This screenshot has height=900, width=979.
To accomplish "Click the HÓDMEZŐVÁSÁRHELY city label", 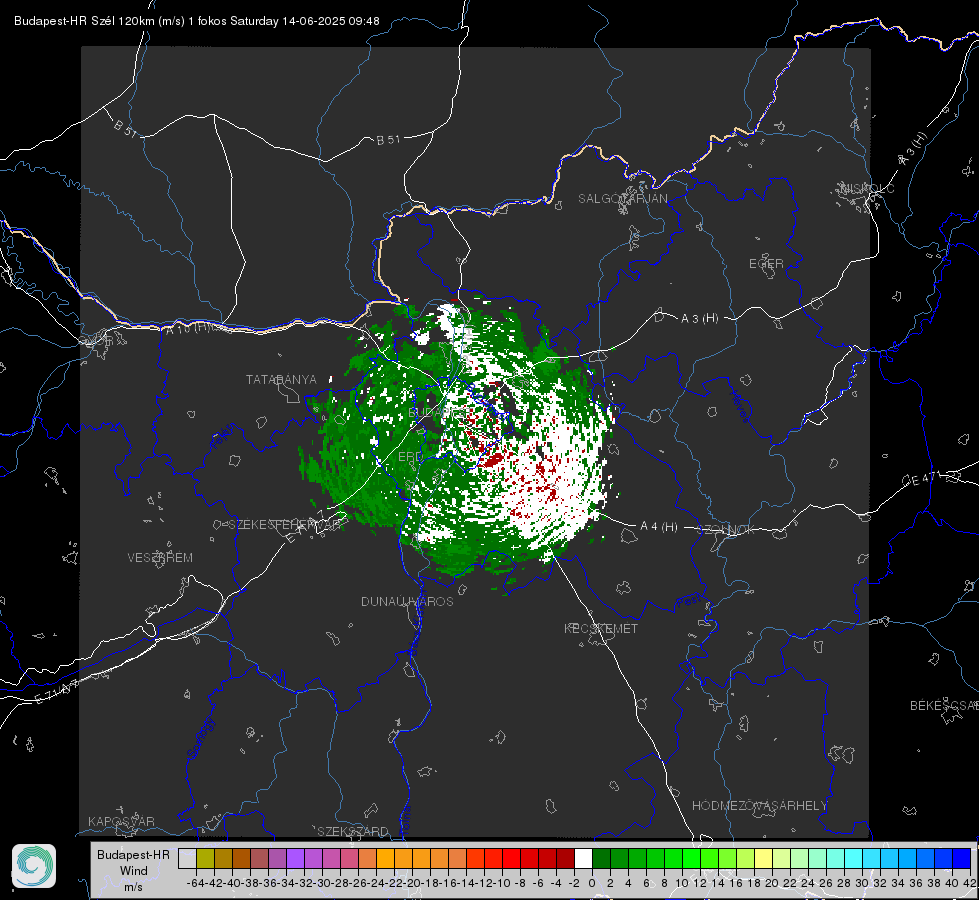I will (759, 806).
